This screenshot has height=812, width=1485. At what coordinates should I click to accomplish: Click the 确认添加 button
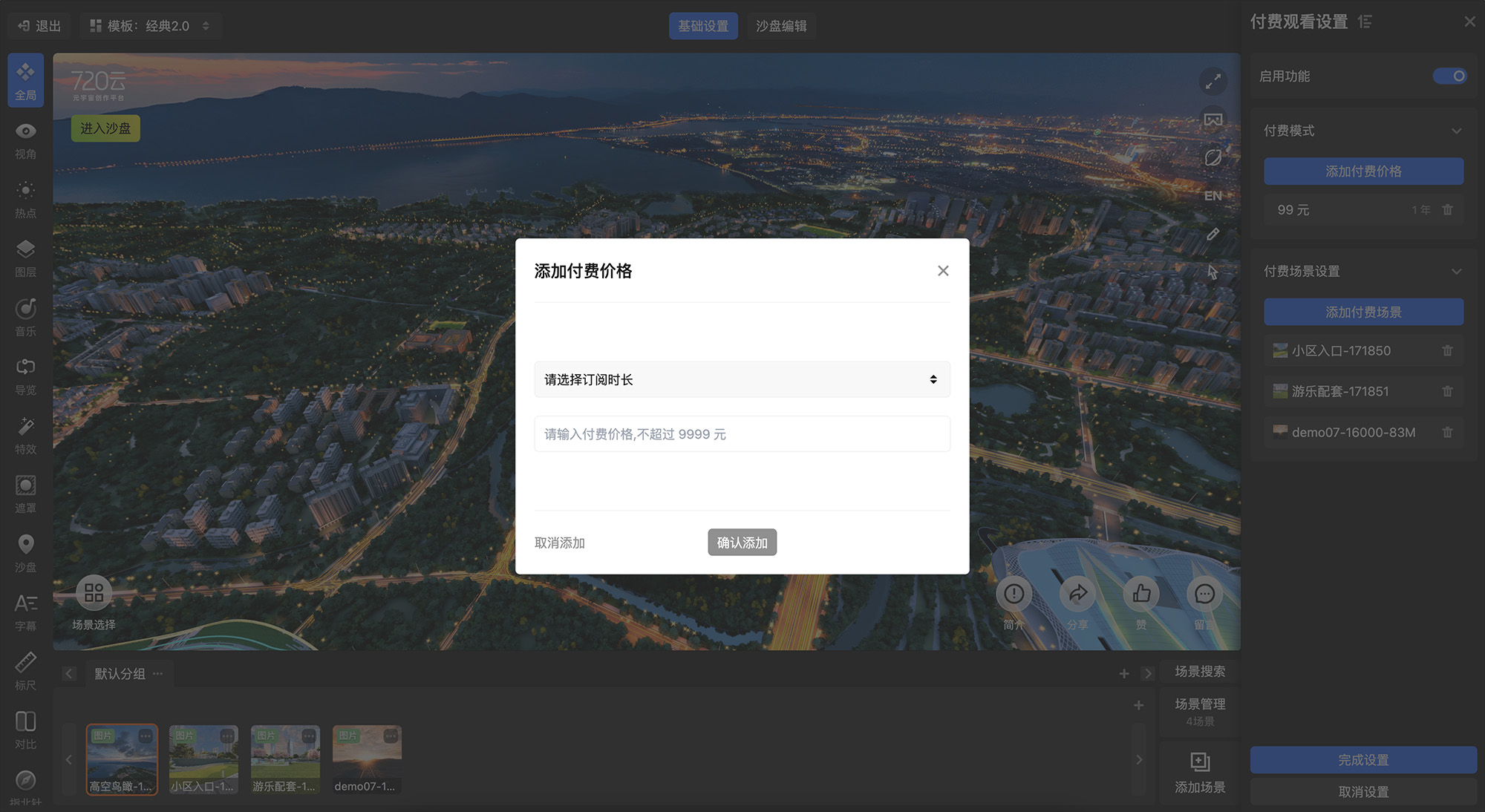742,543
